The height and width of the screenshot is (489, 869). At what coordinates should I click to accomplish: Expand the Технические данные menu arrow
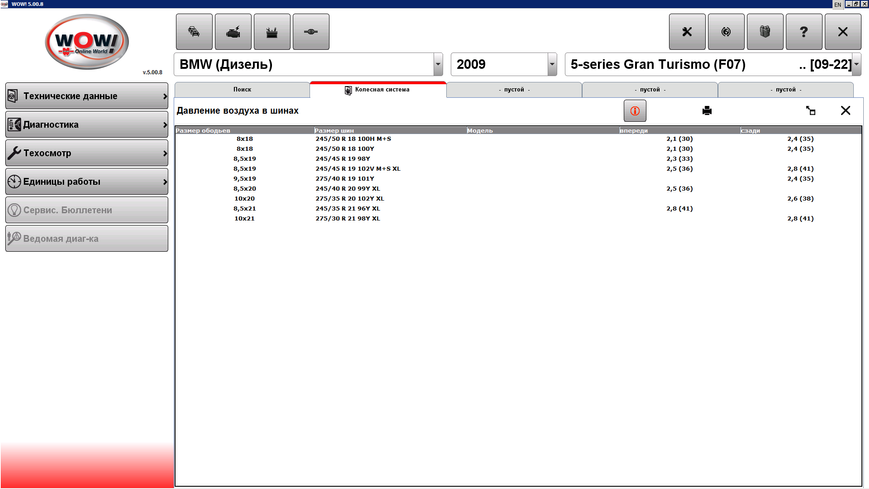pos(165,96)
